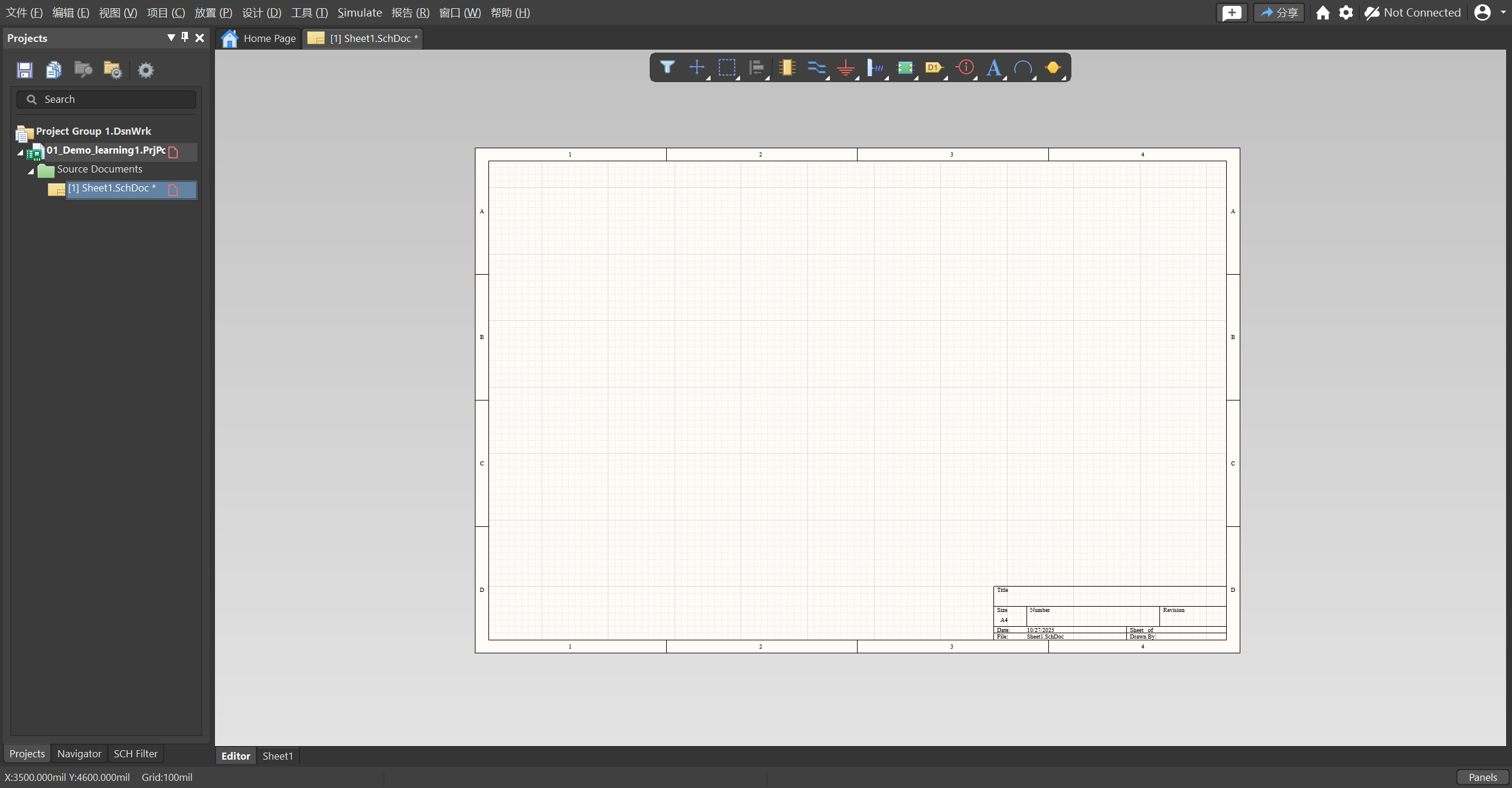Collapse the Source Documents folder

click(31, 170)
